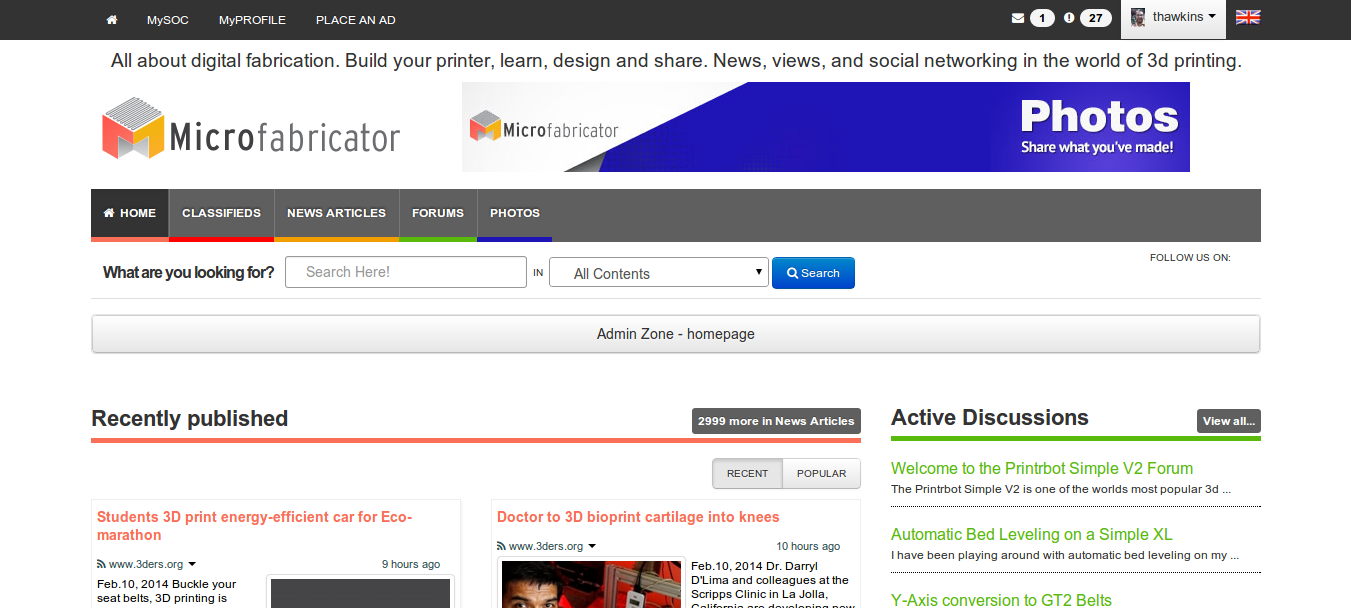Select the POPULAR toggle button
1351x608 pixels.
[x=821, y=474]
